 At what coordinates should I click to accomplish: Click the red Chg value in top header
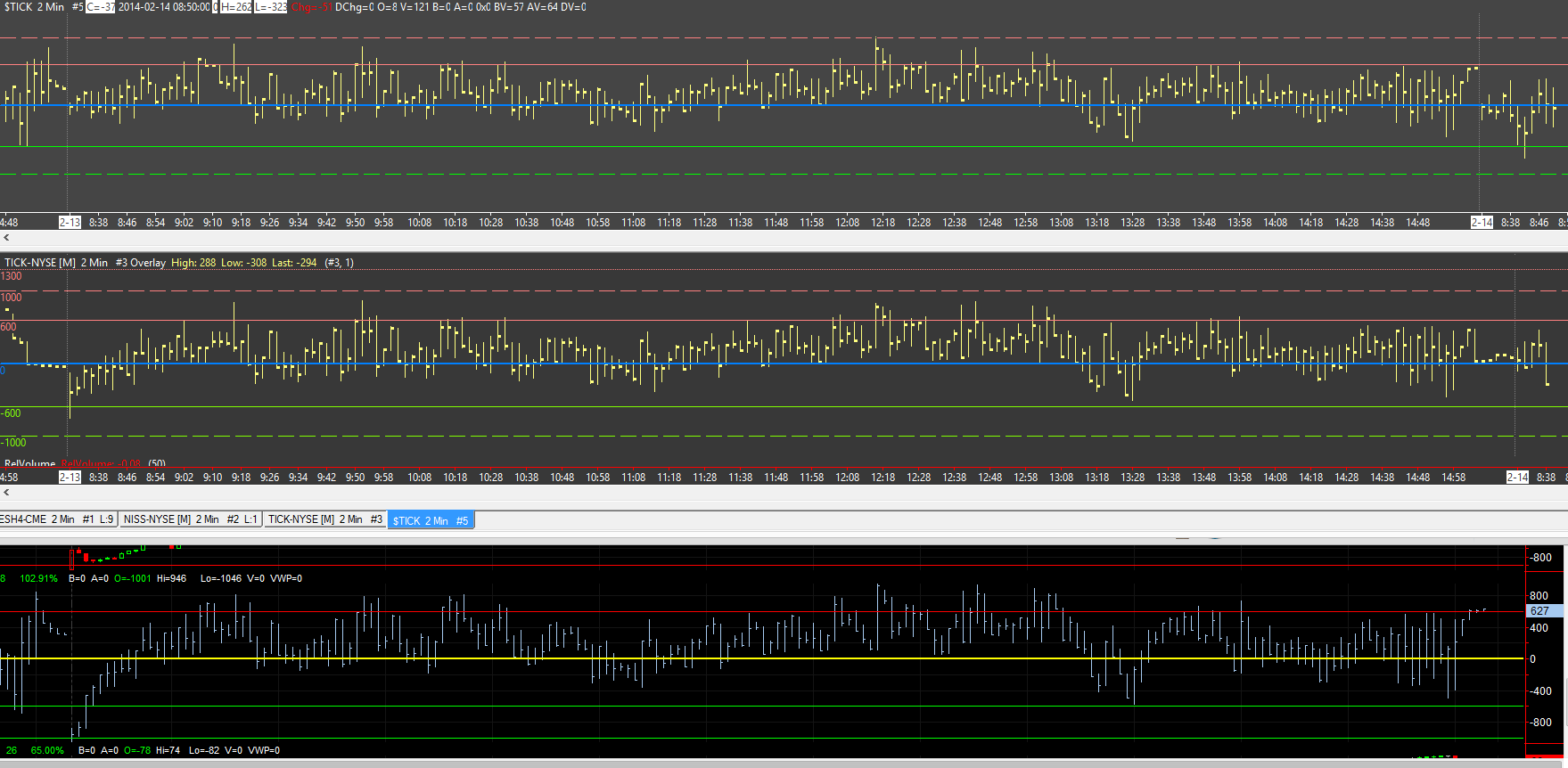pyautogui.click(x=311, y=7)
